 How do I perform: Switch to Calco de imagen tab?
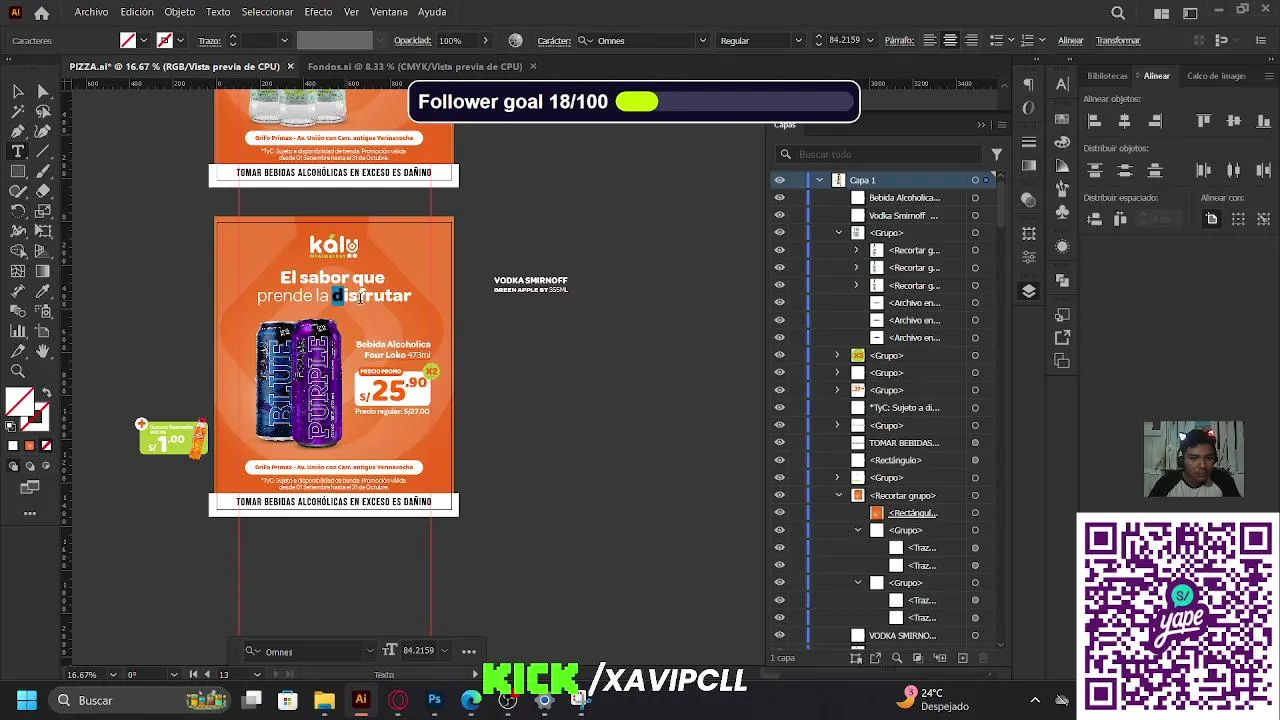click(x=1216, y=76)
